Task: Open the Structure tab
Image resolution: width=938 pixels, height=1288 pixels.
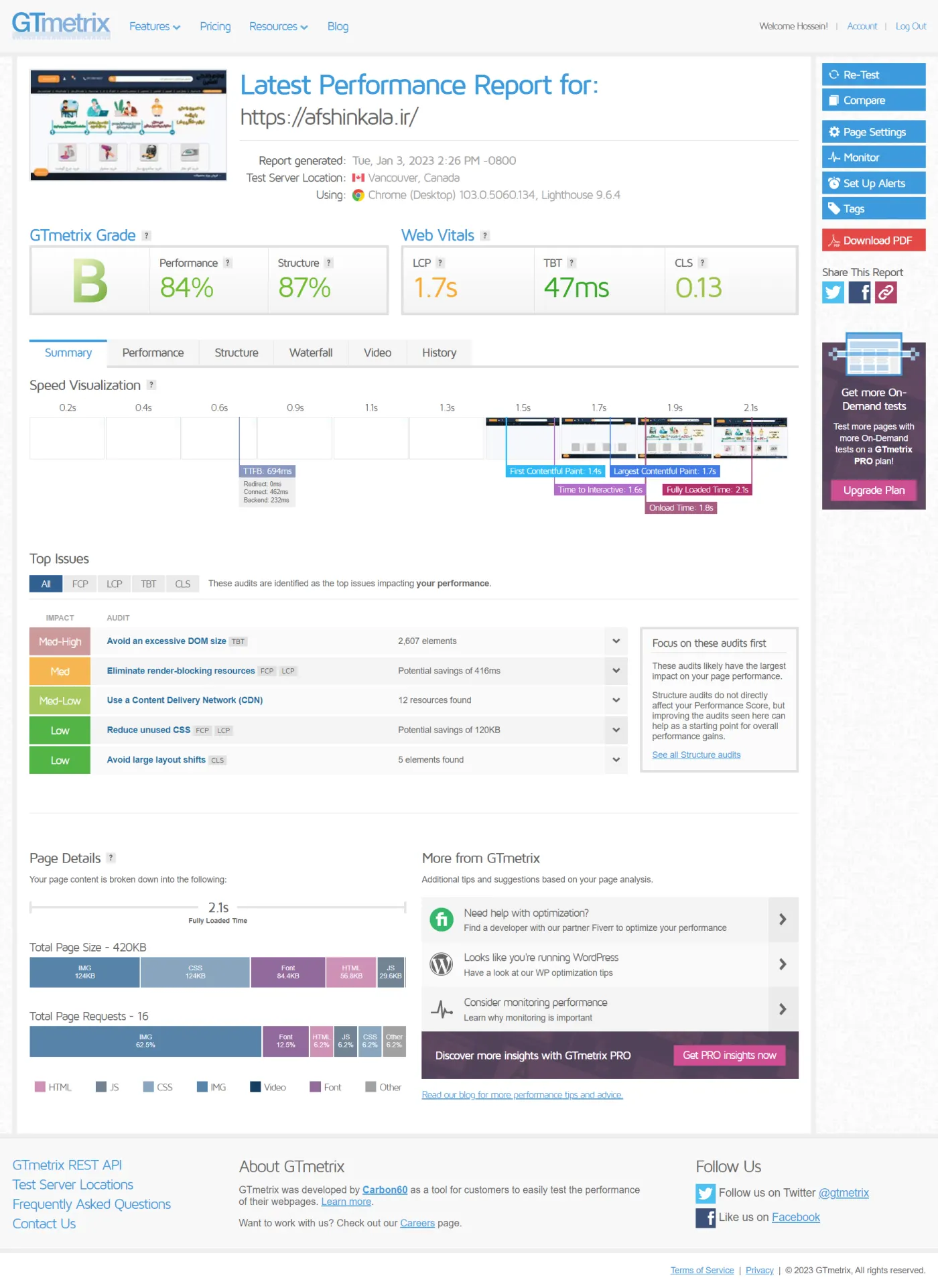Action: 237,353
